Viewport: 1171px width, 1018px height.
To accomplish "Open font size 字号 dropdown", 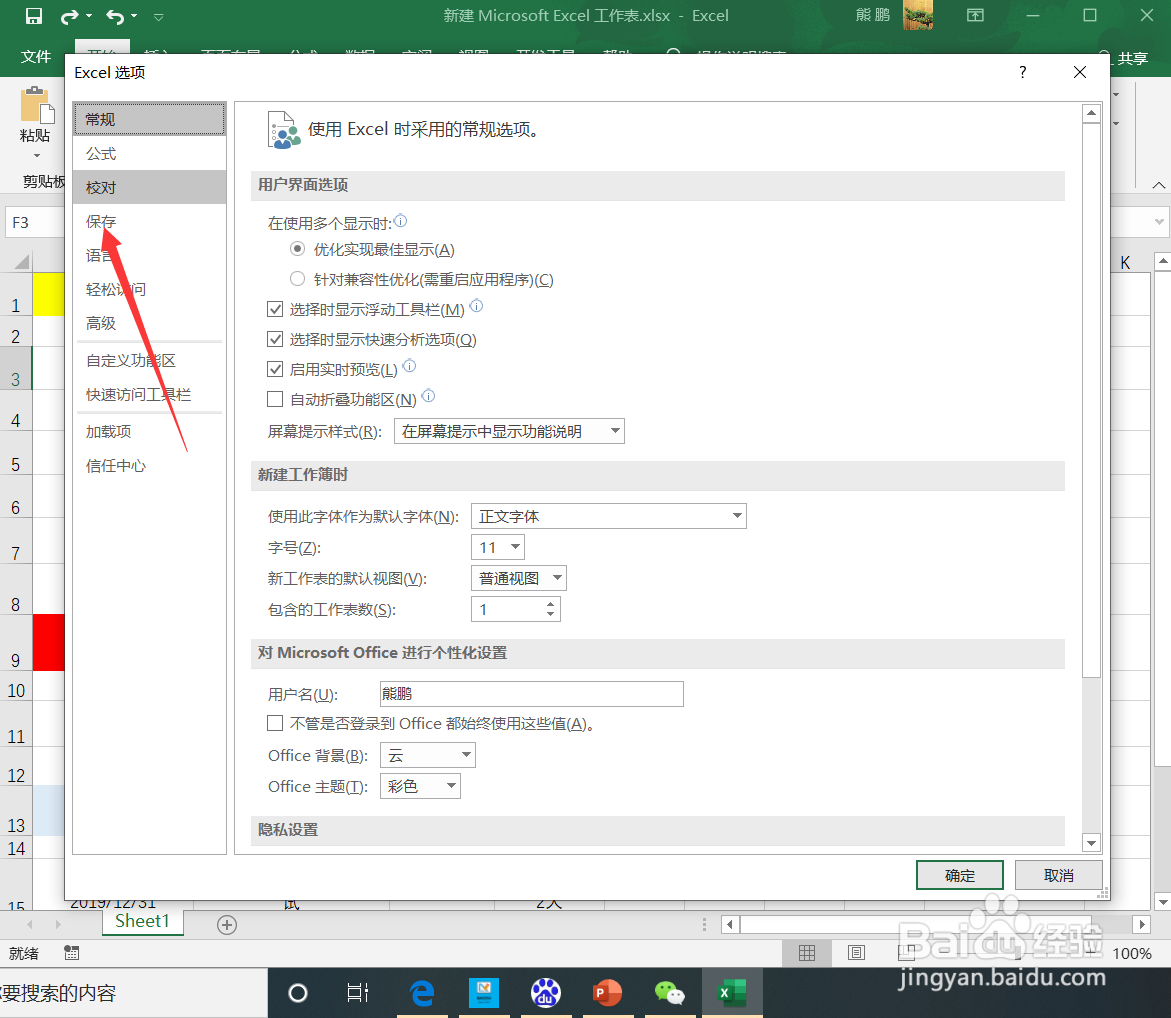I will 498,547.
